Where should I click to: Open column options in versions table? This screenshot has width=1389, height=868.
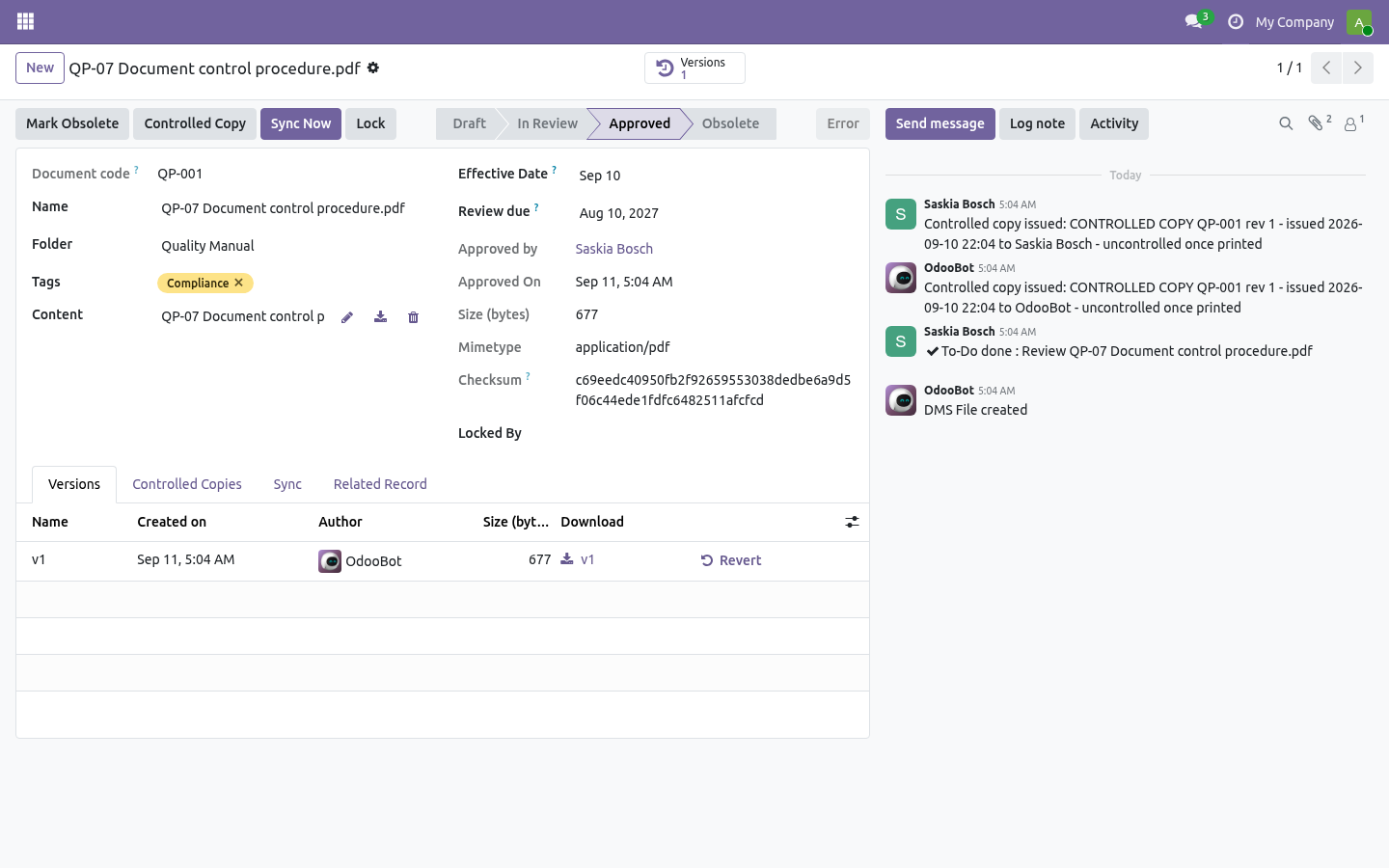(x=852, y=522)
